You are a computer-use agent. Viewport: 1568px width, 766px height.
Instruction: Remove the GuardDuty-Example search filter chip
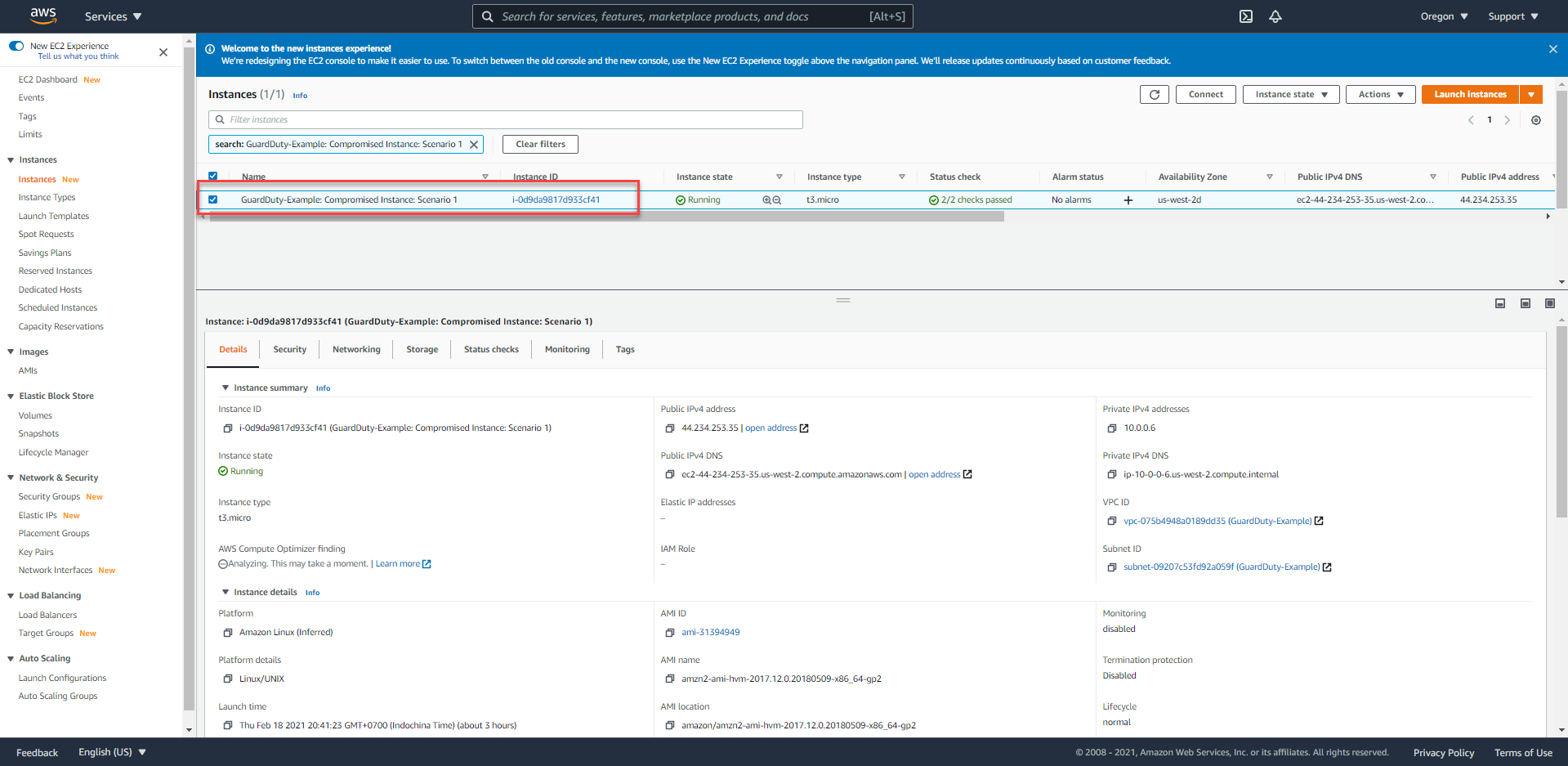click(474, 145)
